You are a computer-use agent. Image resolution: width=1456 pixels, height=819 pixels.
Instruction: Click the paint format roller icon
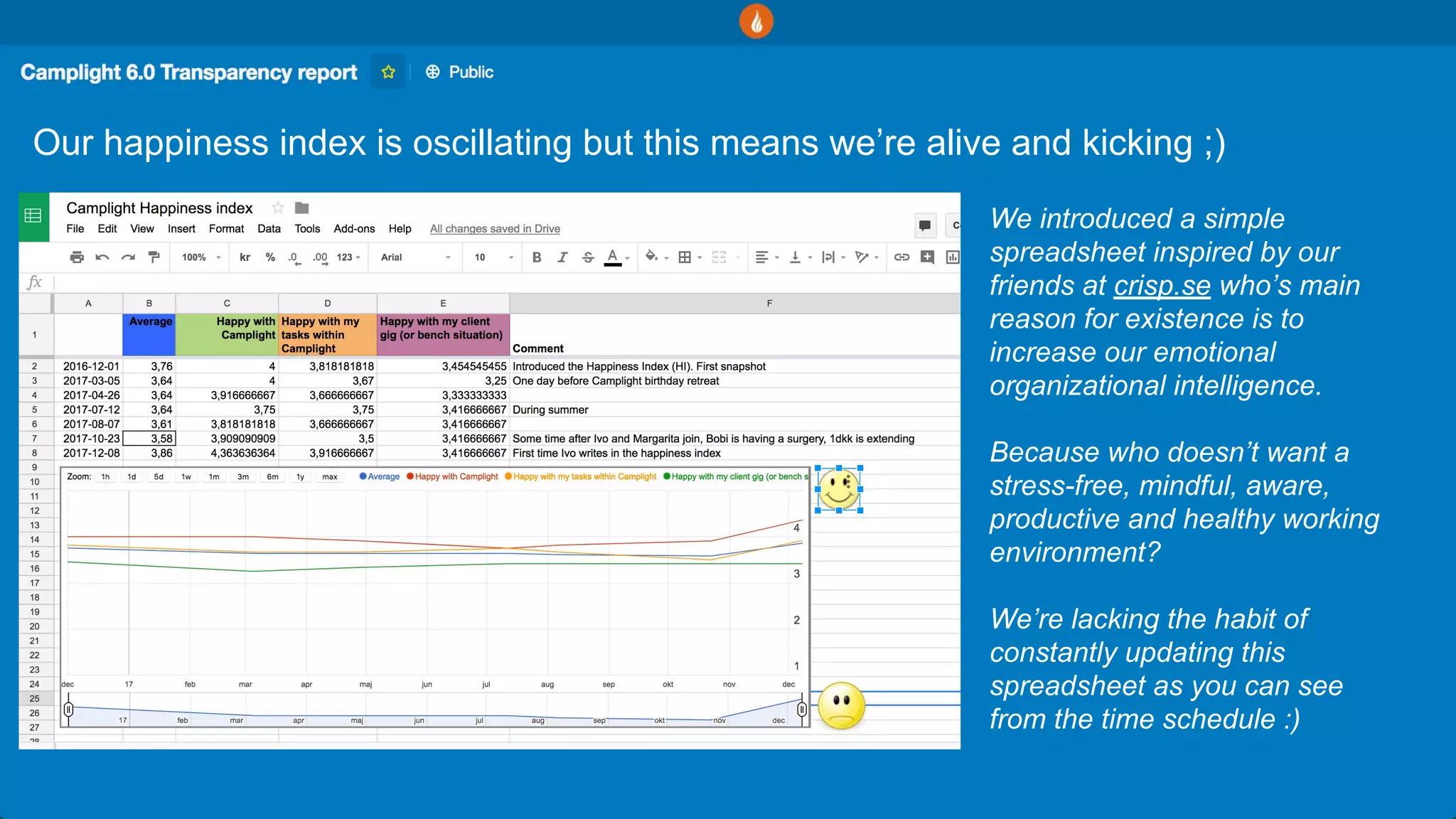(x=154, y=257)
